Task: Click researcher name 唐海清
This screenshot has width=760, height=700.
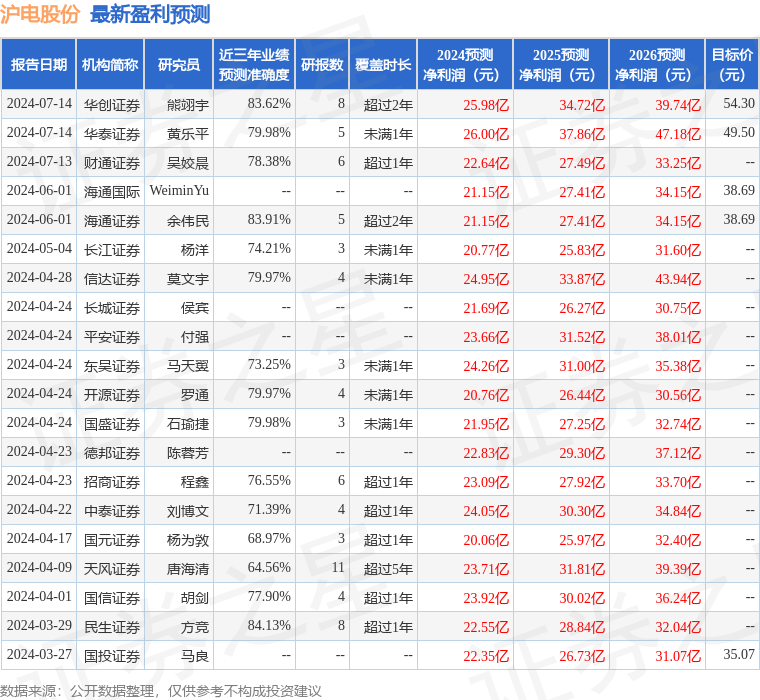Action: pyautogui.click(x=188, y=569)
